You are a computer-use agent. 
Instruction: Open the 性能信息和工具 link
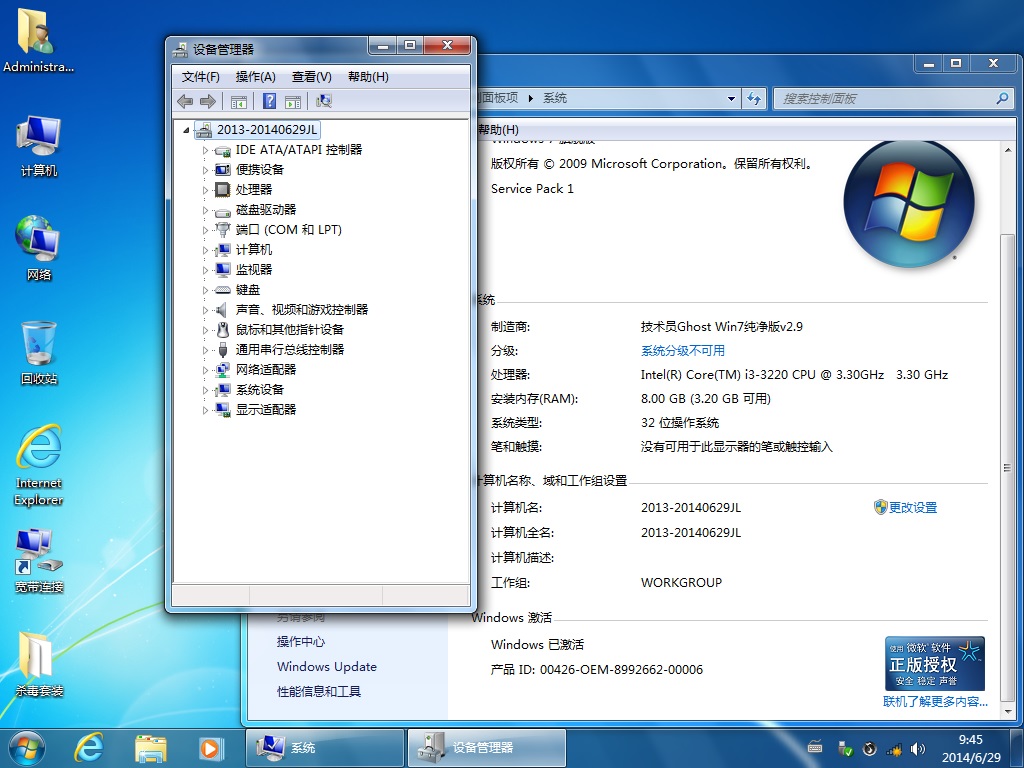pyautogui.click(x=319, y=692)
